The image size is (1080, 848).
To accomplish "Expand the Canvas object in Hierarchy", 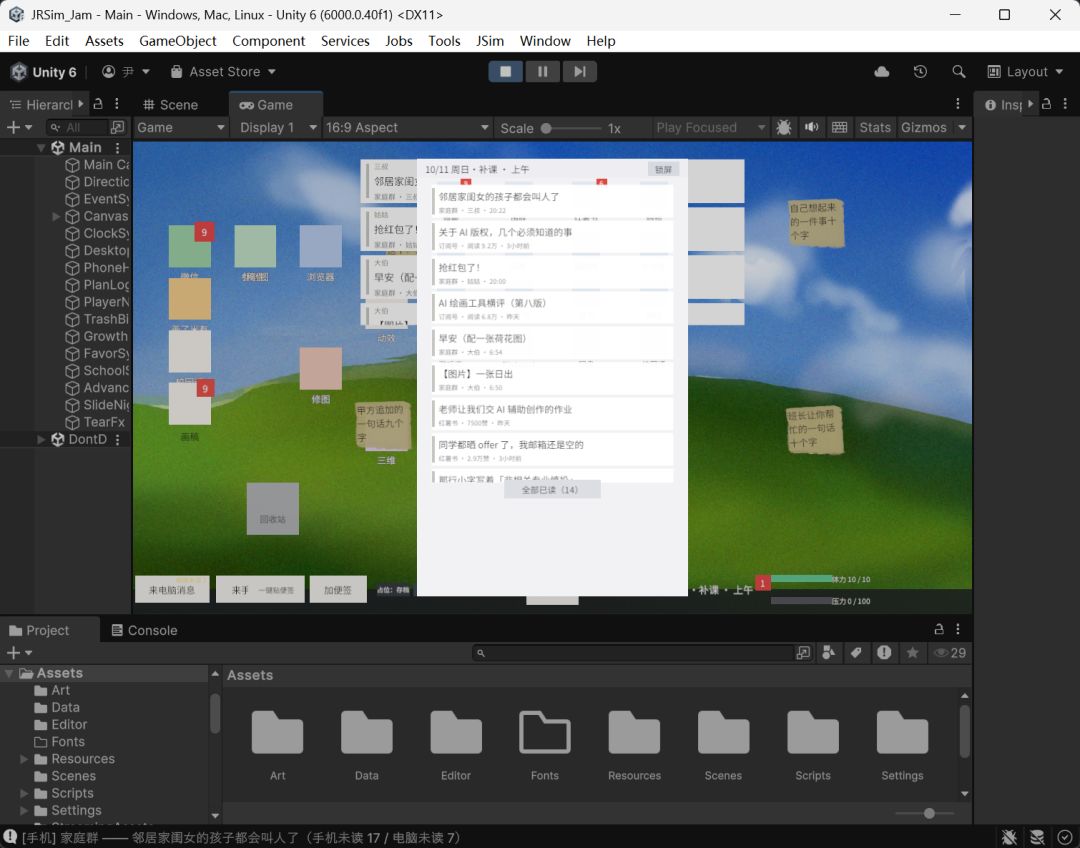I will pyautogui.click(x=56, y=216).
